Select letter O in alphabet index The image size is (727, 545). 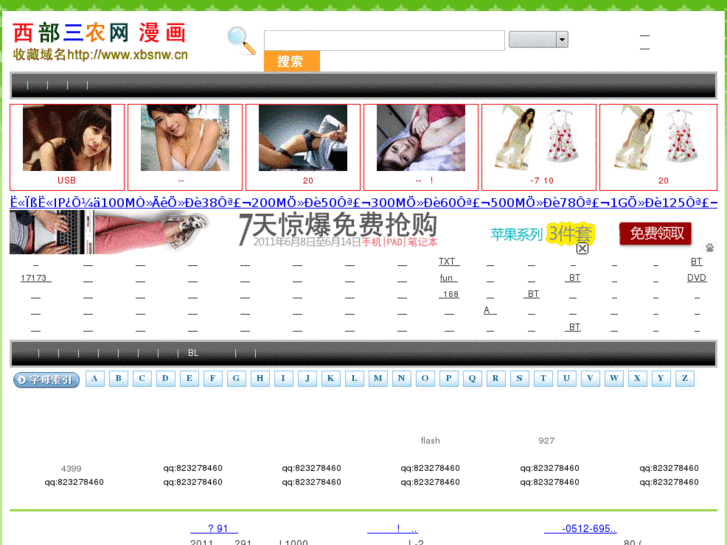click(x=425, y=378)
